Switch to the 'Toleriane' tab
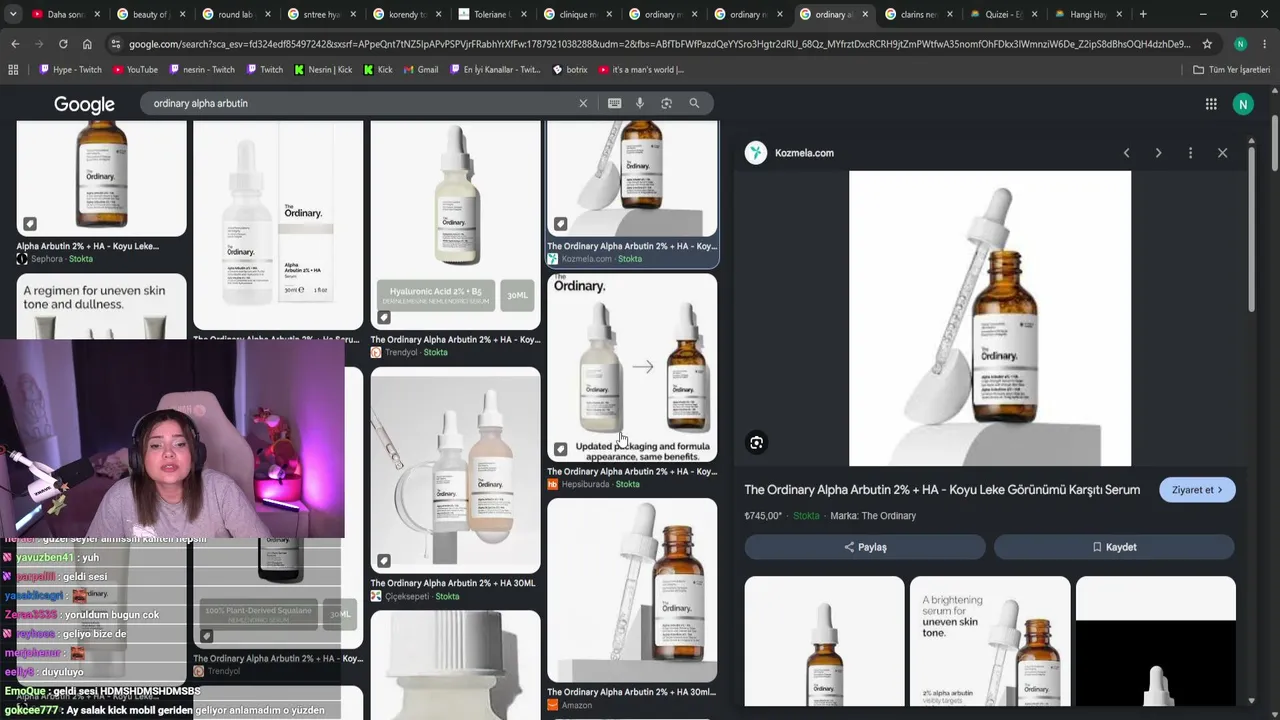 click(x=492, y=15)
